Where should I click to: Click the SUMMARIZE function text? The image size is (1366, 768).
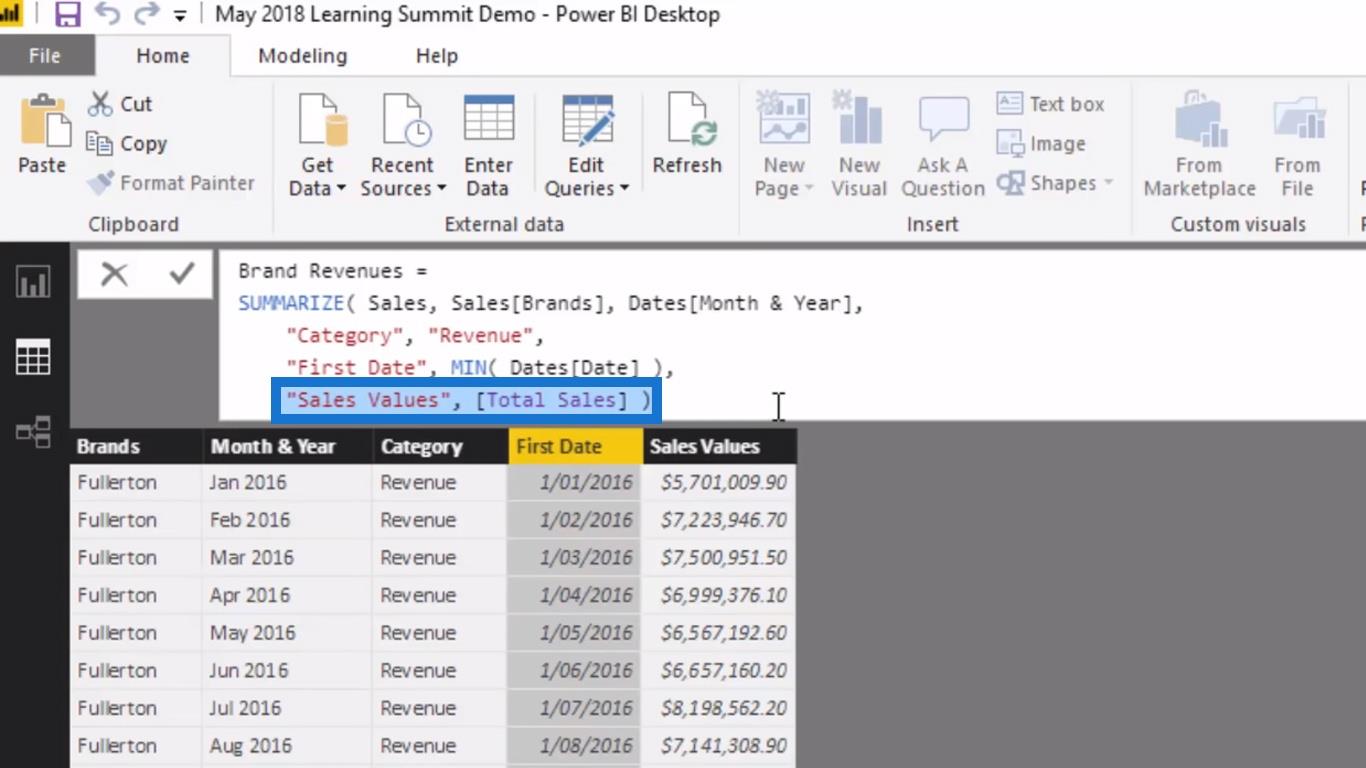pyautogui.click(x=292, y=303)
